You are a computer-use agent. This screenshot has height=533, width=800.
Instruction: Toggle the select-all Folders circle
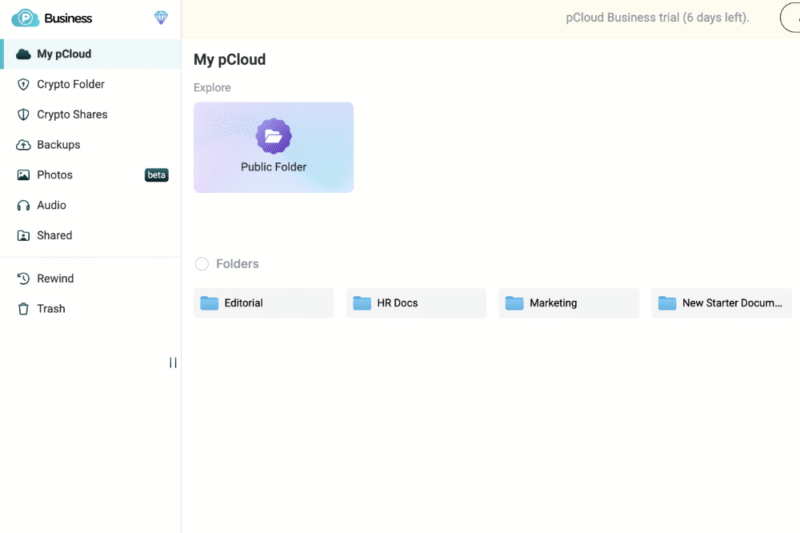(x=202, y=264)
